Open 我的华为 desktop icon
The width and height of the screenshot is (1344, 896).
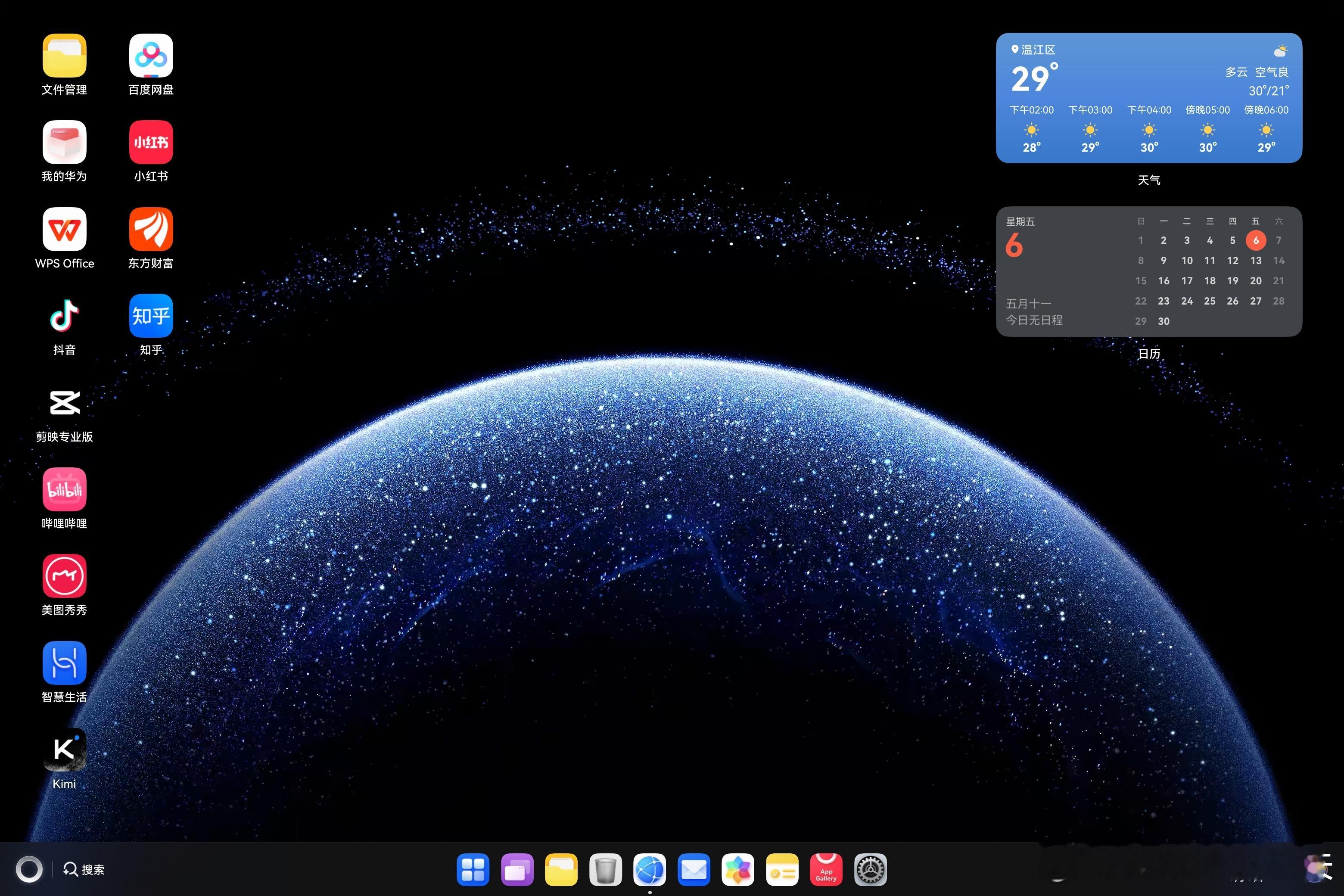click(x=64, y=142)
